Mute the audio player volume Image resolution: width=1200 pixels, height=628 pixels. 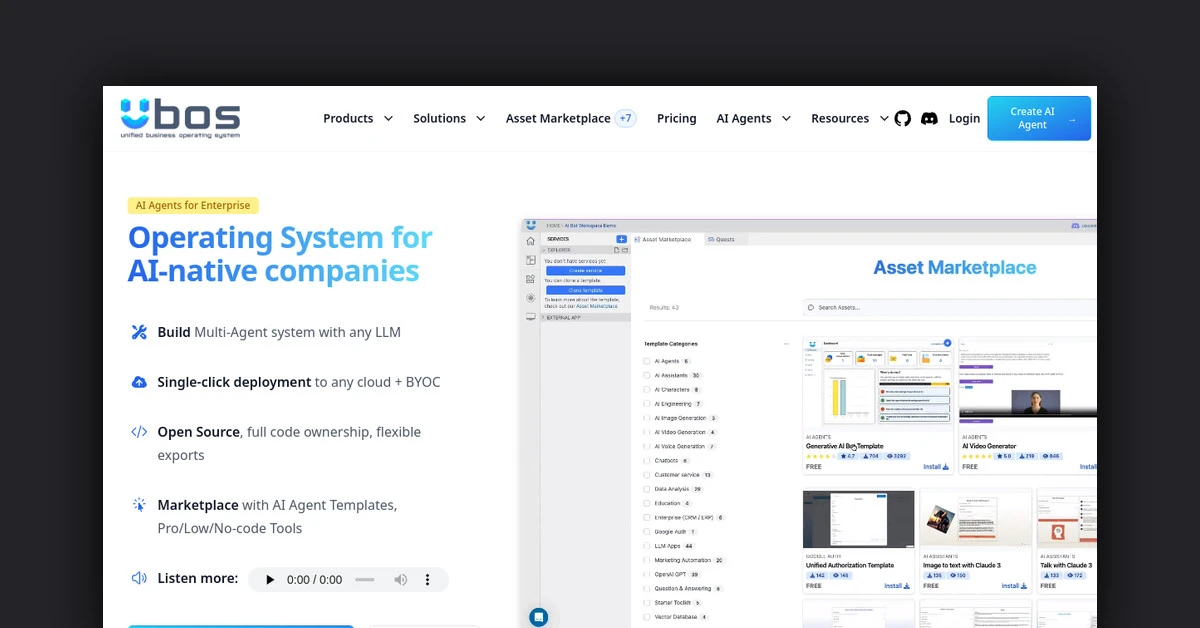coord(401,580)
